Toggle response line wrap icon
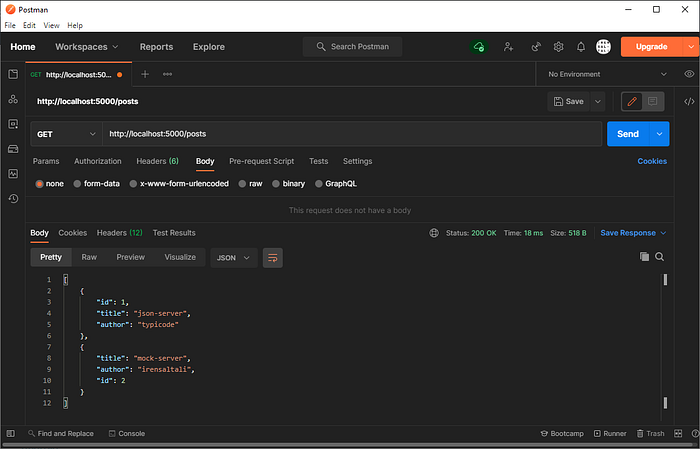 pos(273,258)
